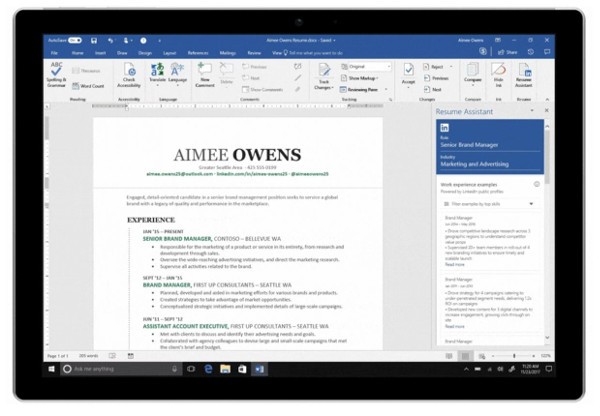
Task: Click Tell me what you want to do box
Action: pyautogui.click(x=313, y=53)
